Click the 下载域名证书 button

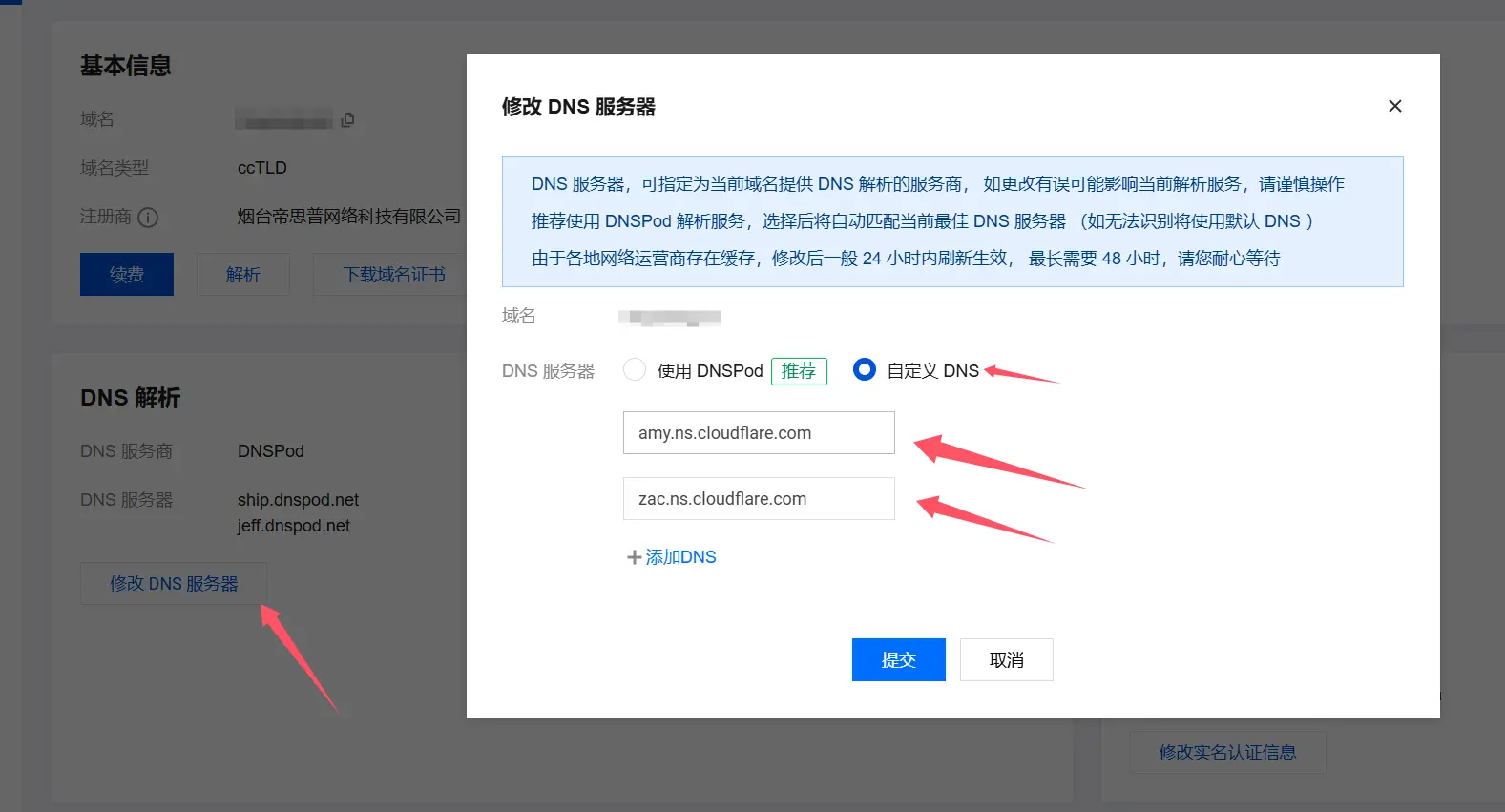[x=393, y=275]
